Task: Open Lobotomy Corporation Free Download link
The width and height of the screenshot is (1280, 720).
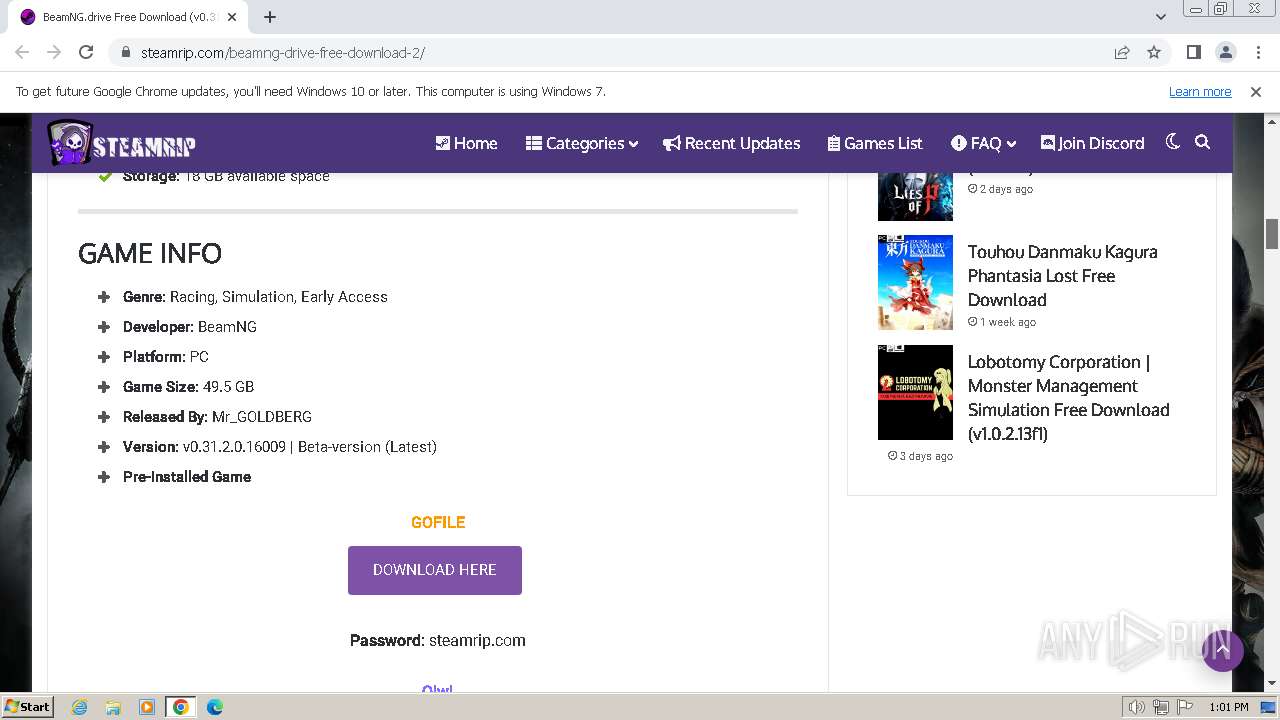Action: [x=1069, y=398]
